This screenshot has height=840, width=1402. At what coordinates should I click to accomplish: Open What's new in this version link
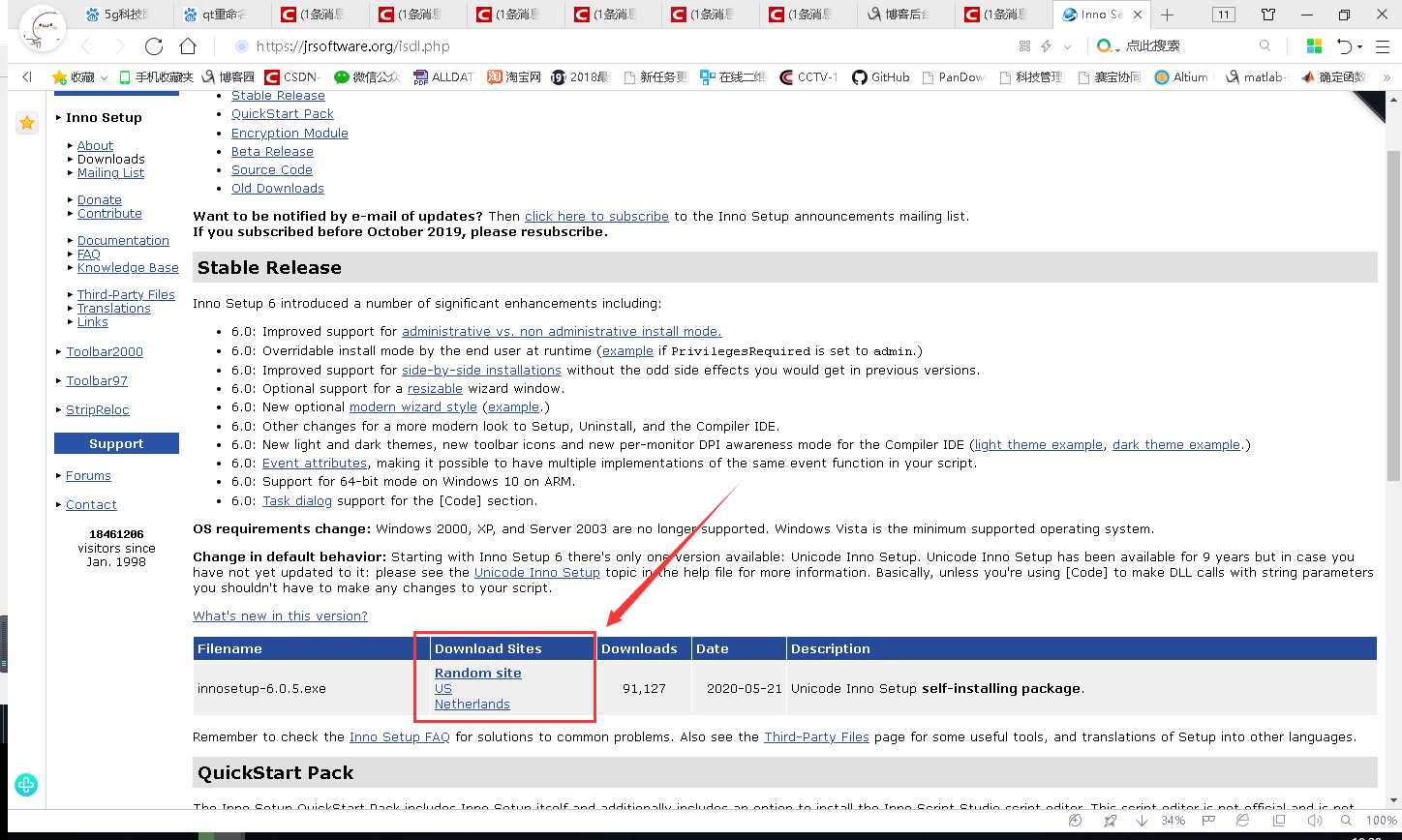[x=280, y=616]
